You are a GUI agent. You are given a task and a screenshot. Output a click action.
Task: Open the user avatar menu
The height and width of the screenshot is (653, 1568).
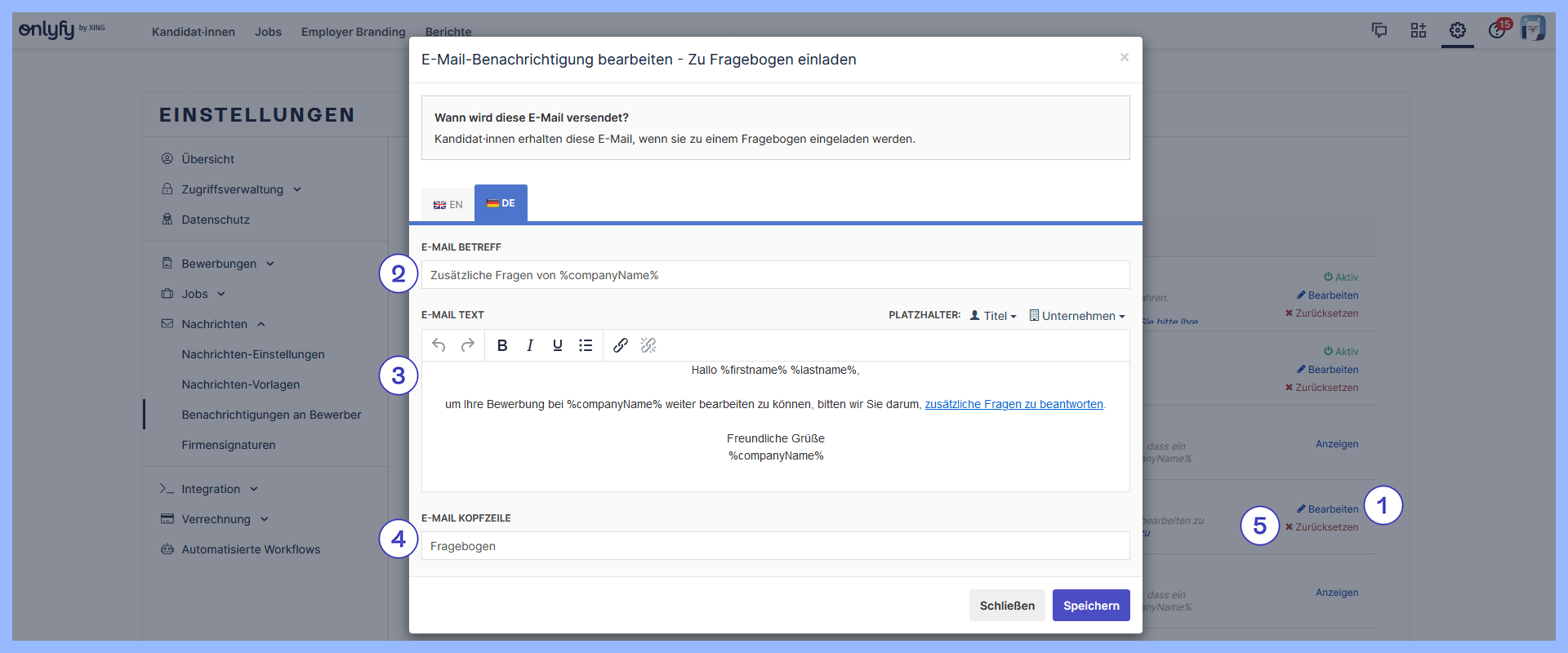tap(1533, 29)
